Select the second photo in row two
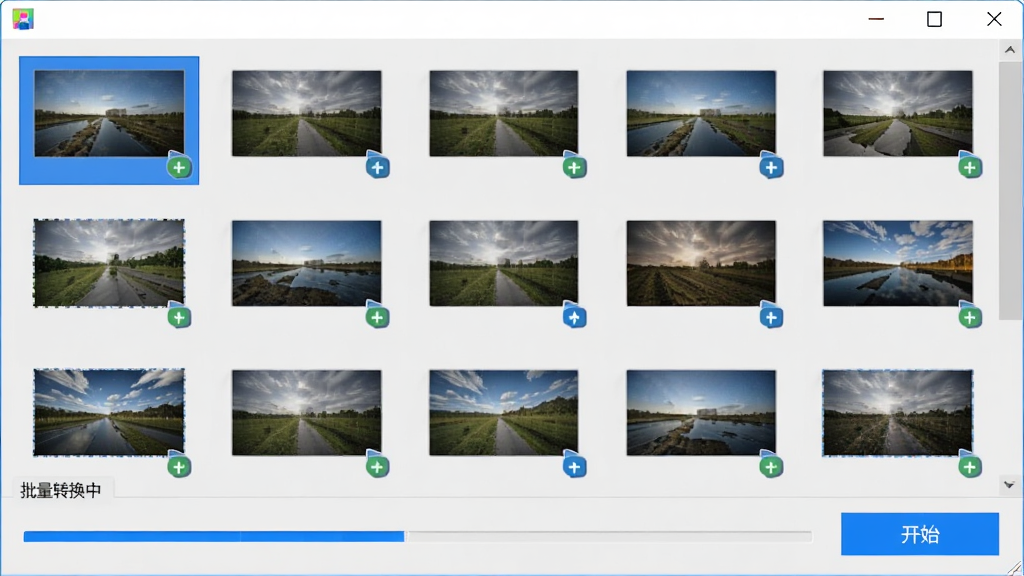Viewport: 1024px width, 576px height. pyautogui.click(x=307, y=263)
